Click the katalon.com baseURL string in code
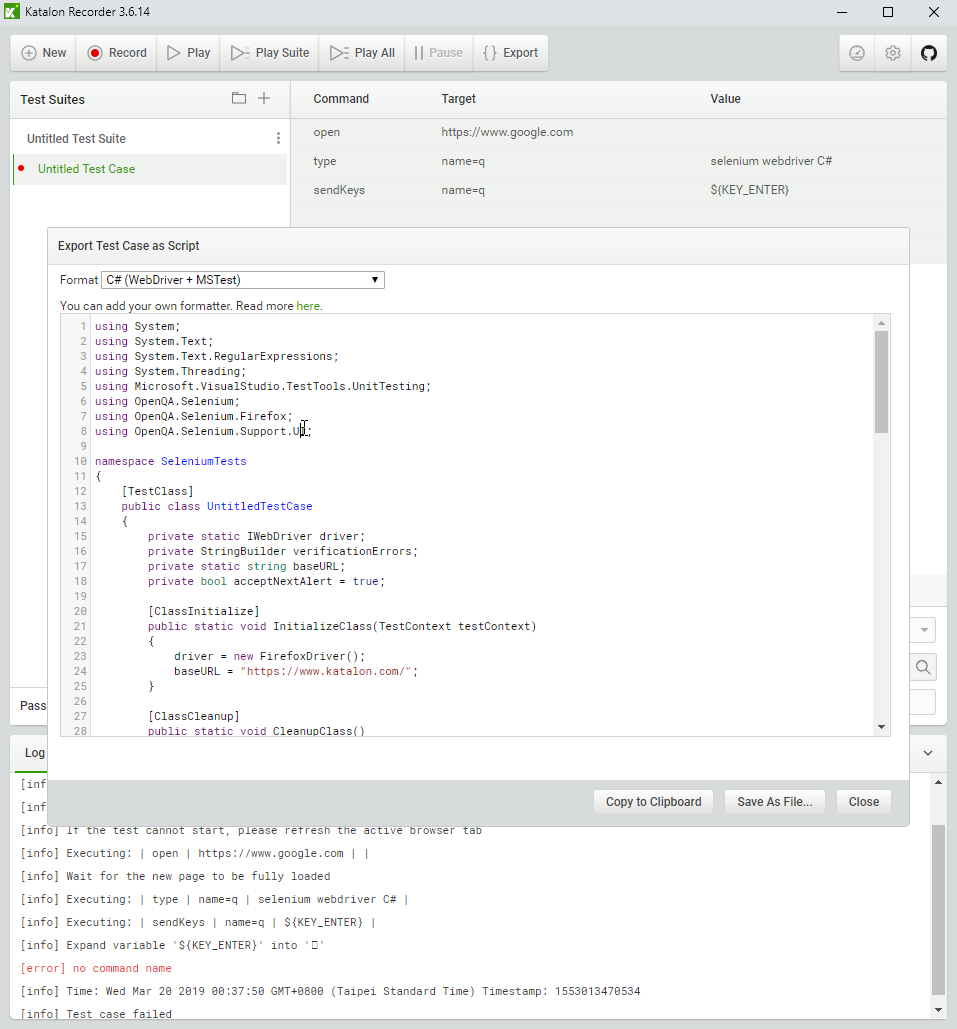Viewport: 957px width, 1029px height. point(326,671)
